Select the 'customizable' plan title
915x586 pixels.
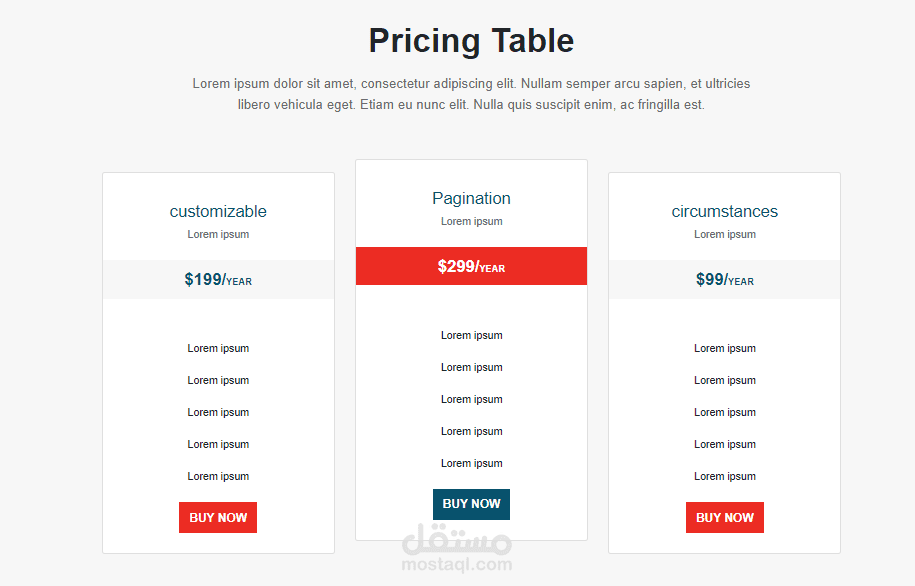(x=218, y=211)
